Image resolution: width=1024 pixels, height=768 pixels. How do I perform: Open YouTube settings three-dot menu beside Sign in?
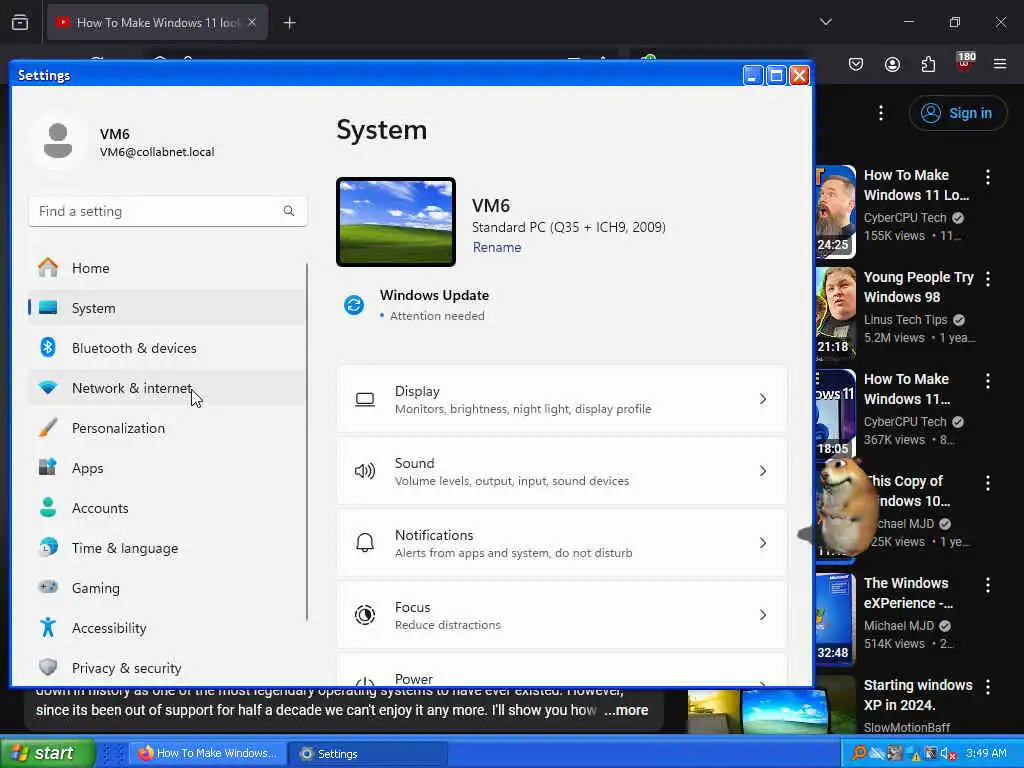click(881, 113)
